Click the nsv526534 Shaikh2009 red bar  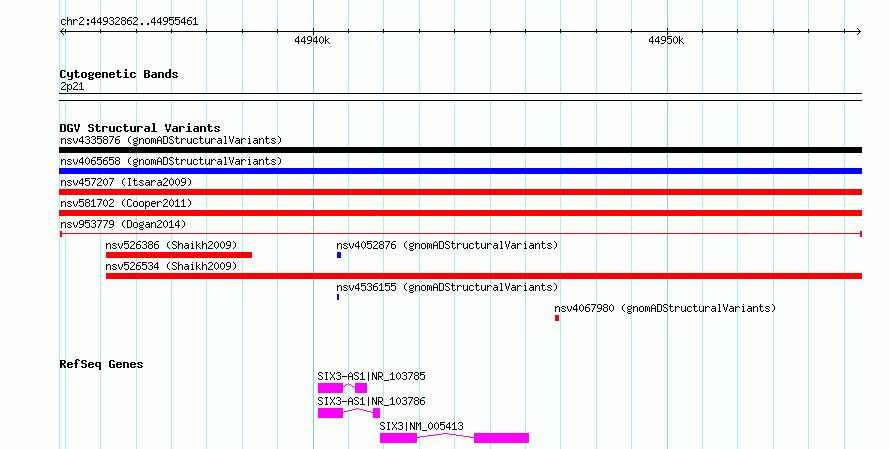point(484,276)
